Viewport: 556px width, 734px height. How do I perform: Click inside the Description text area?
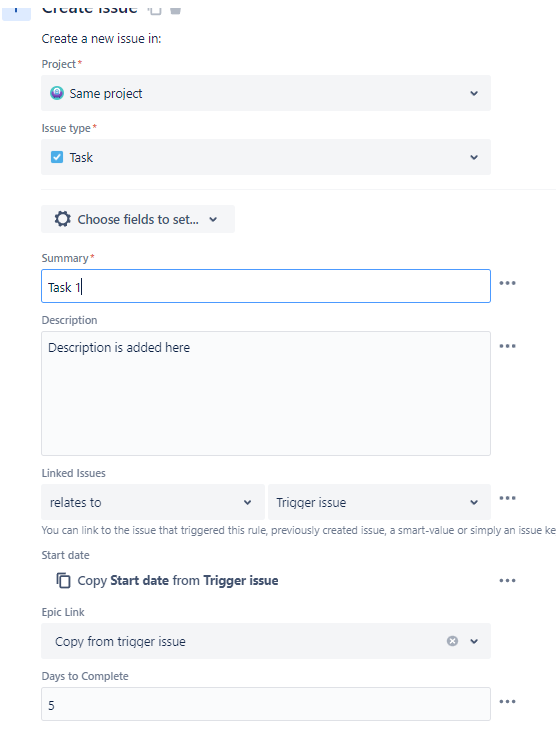coord(266,394)
